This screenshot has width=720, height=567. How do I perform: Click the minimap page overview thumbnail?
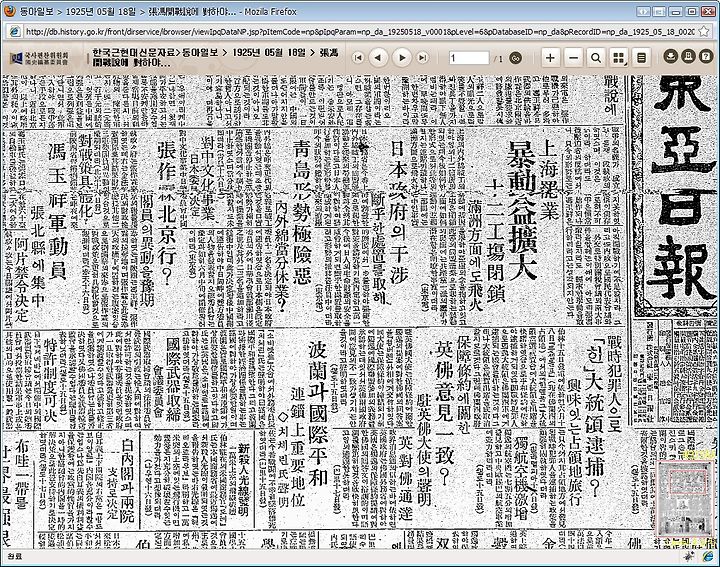coord(686,499)
